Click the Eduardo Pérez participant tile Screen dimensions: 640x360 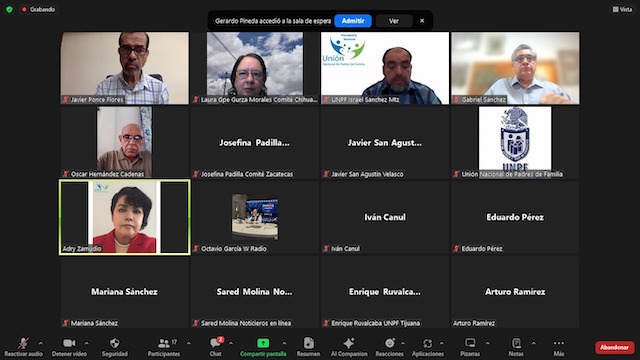coord(515,217)
